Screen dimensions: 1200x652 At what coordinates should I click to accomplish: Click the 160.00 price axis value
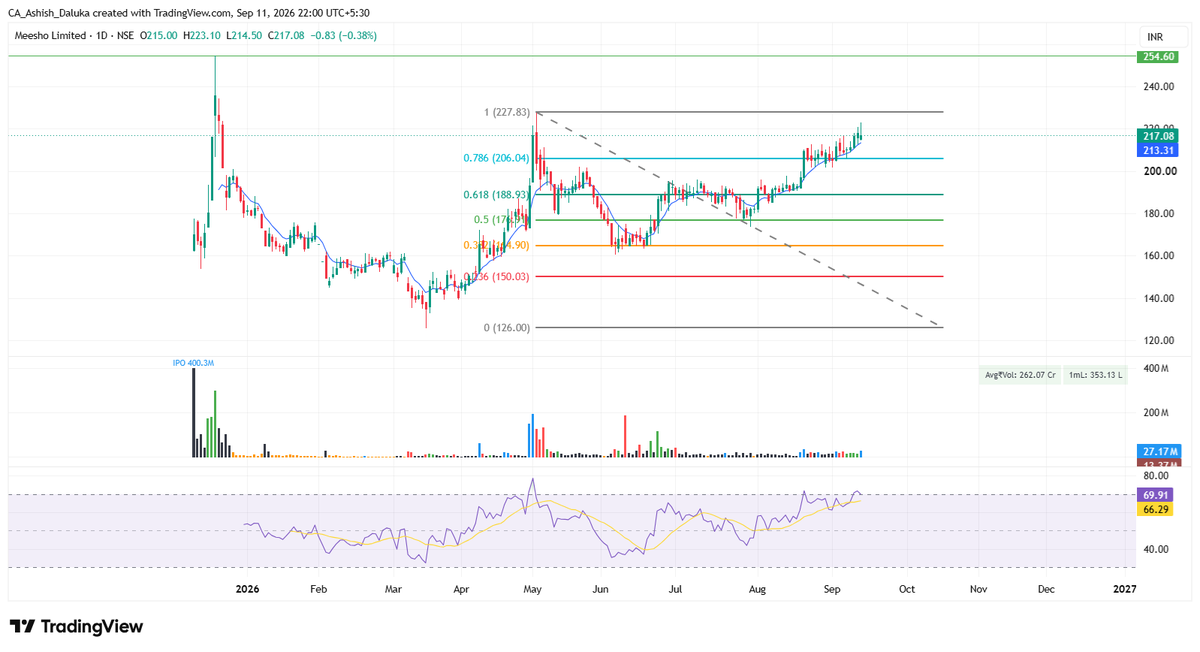(x=1158, y=256)
